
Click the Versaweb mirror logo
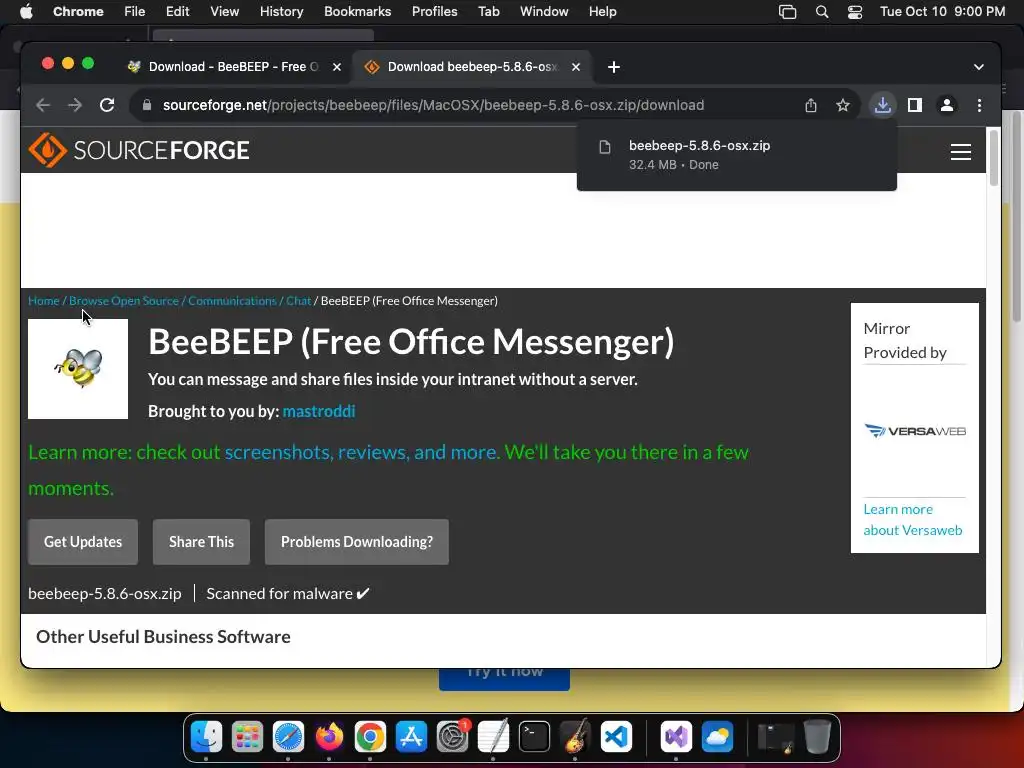click(914, 431)
